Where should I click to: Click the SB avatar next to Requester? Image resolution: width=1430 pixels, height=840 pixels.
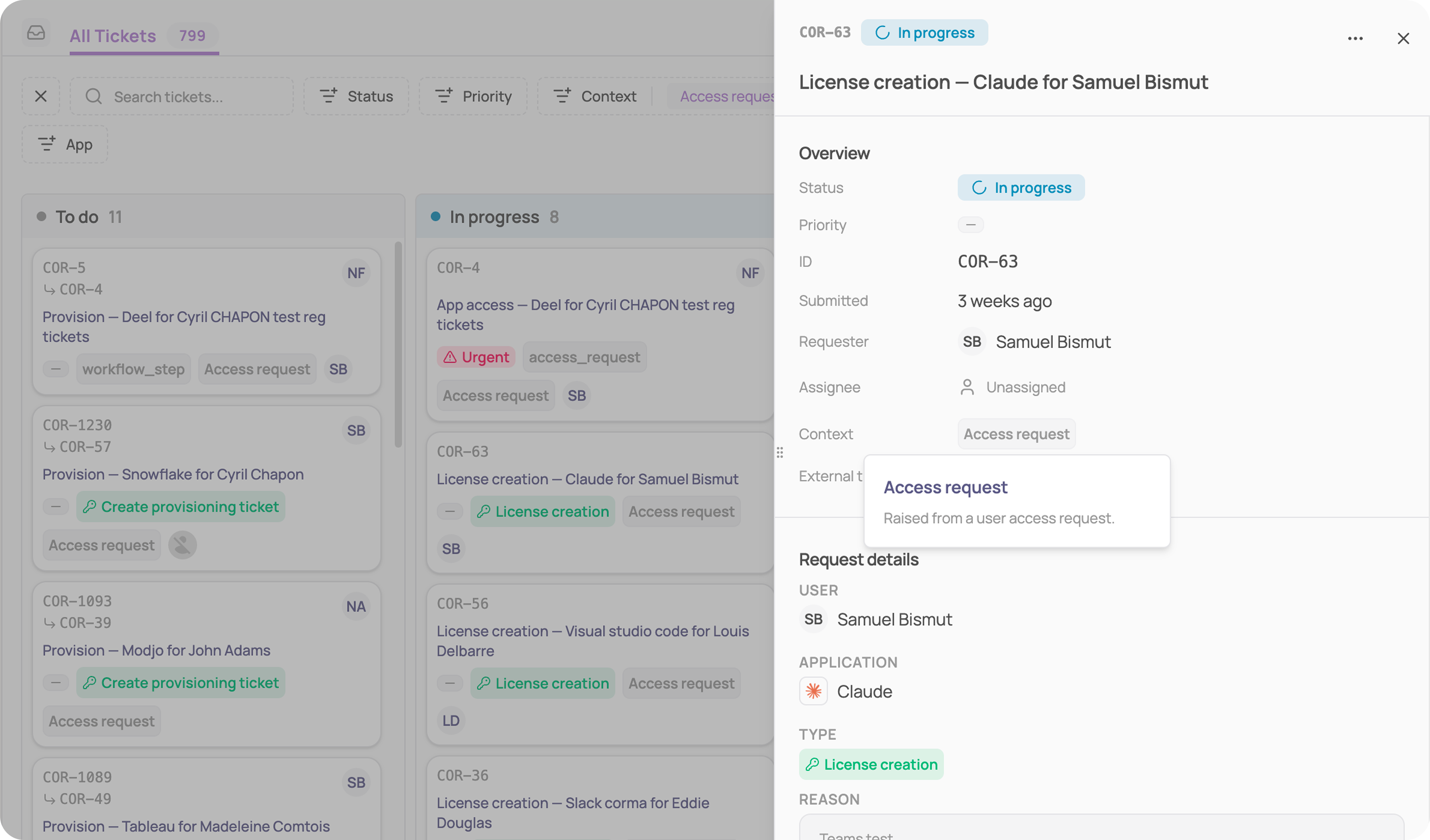[972, 342]
